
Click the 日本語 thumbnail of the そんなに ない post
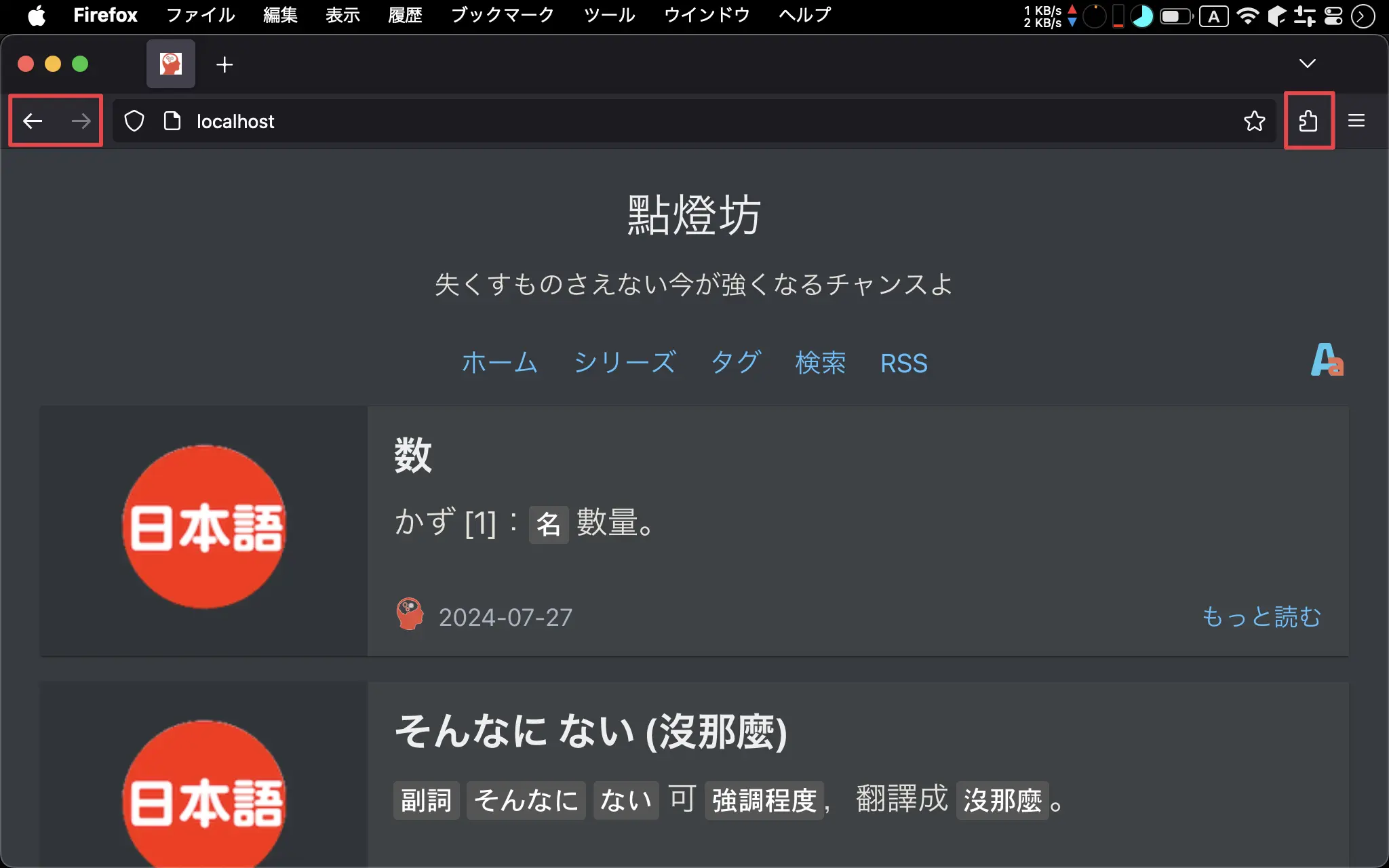tap(204, 795)
